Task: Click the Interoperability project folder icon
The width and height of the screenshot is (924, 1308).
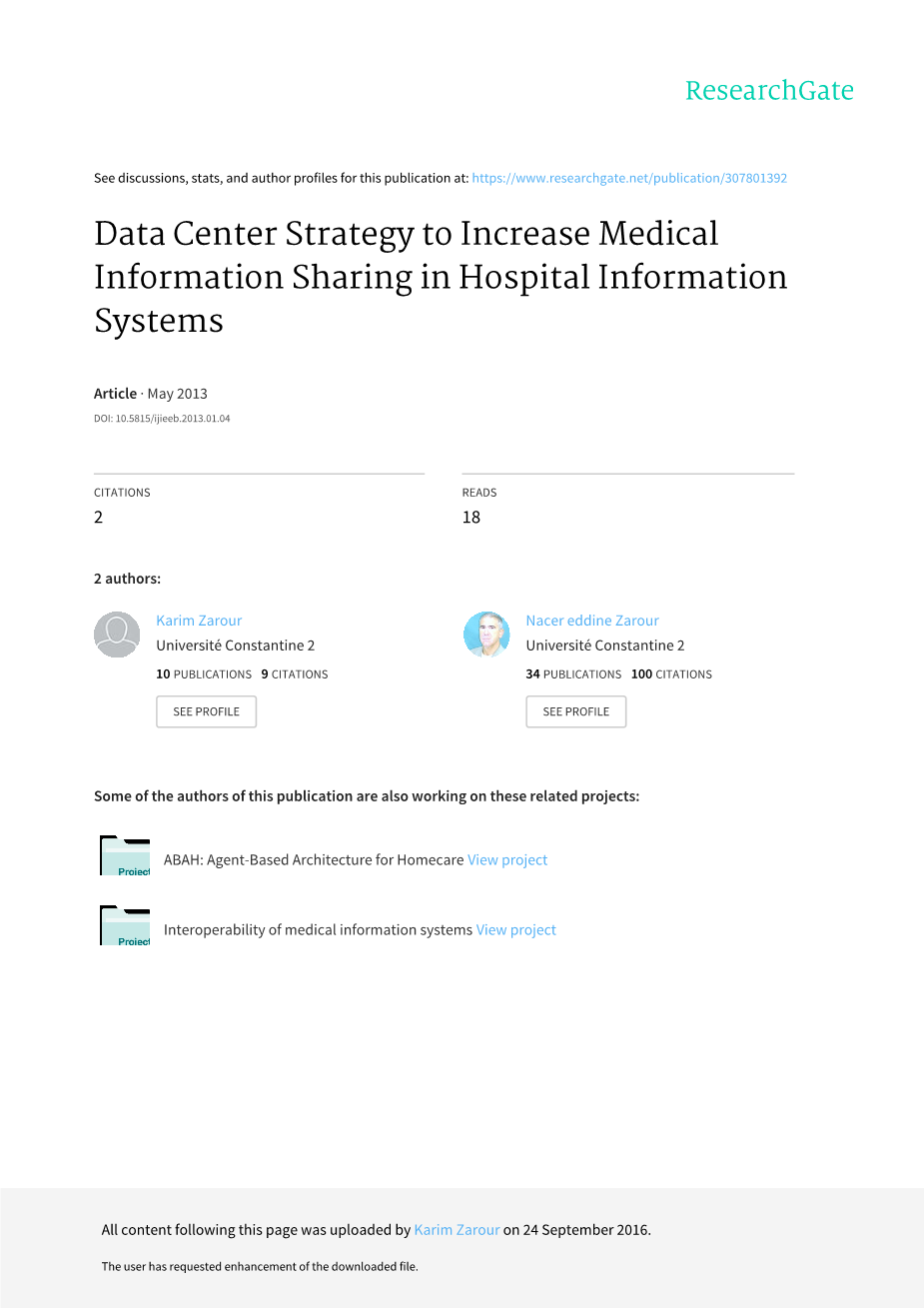Action: click(125, 926)
